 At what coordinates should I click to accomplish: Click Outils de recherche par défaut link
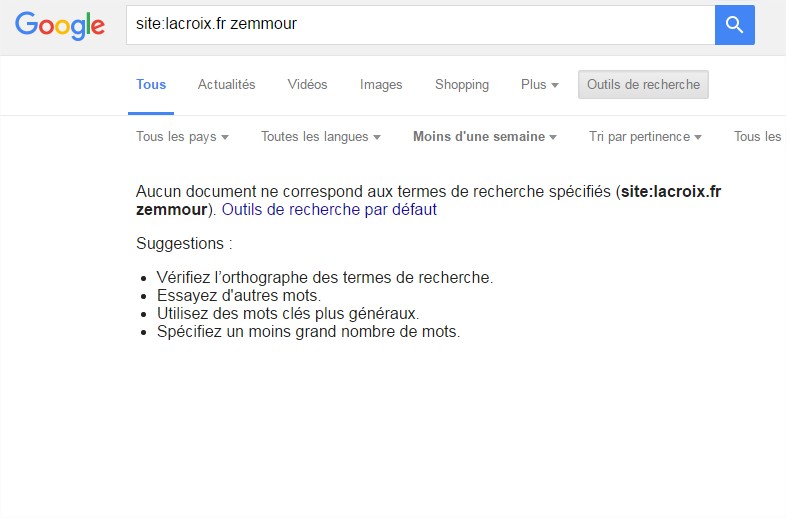(329, 209)
